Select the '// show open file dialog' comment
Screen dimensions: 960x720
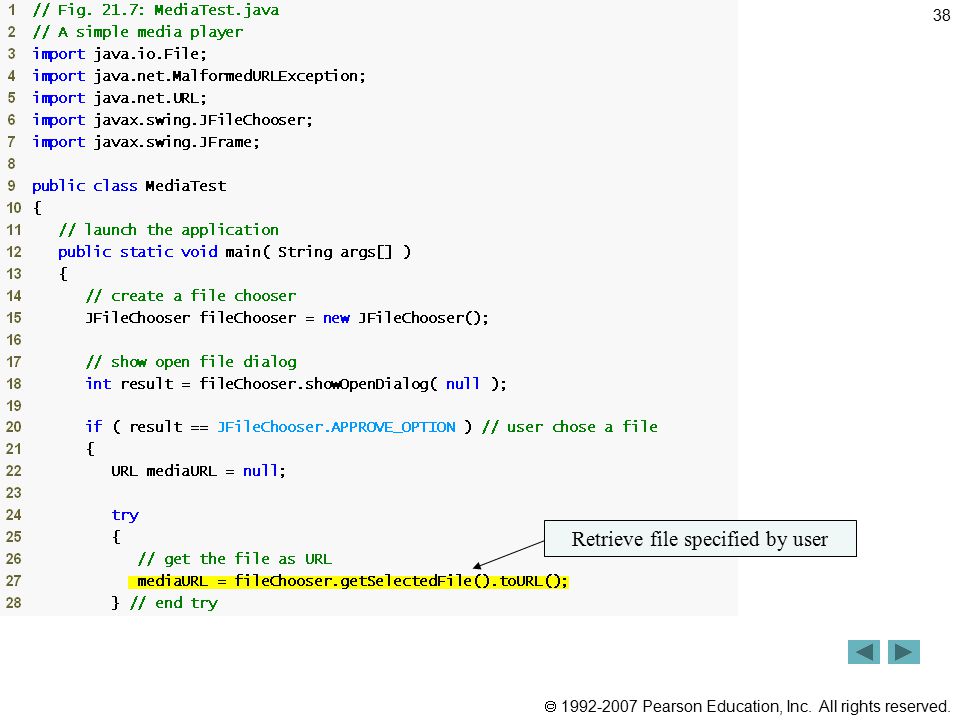[191, 362]
